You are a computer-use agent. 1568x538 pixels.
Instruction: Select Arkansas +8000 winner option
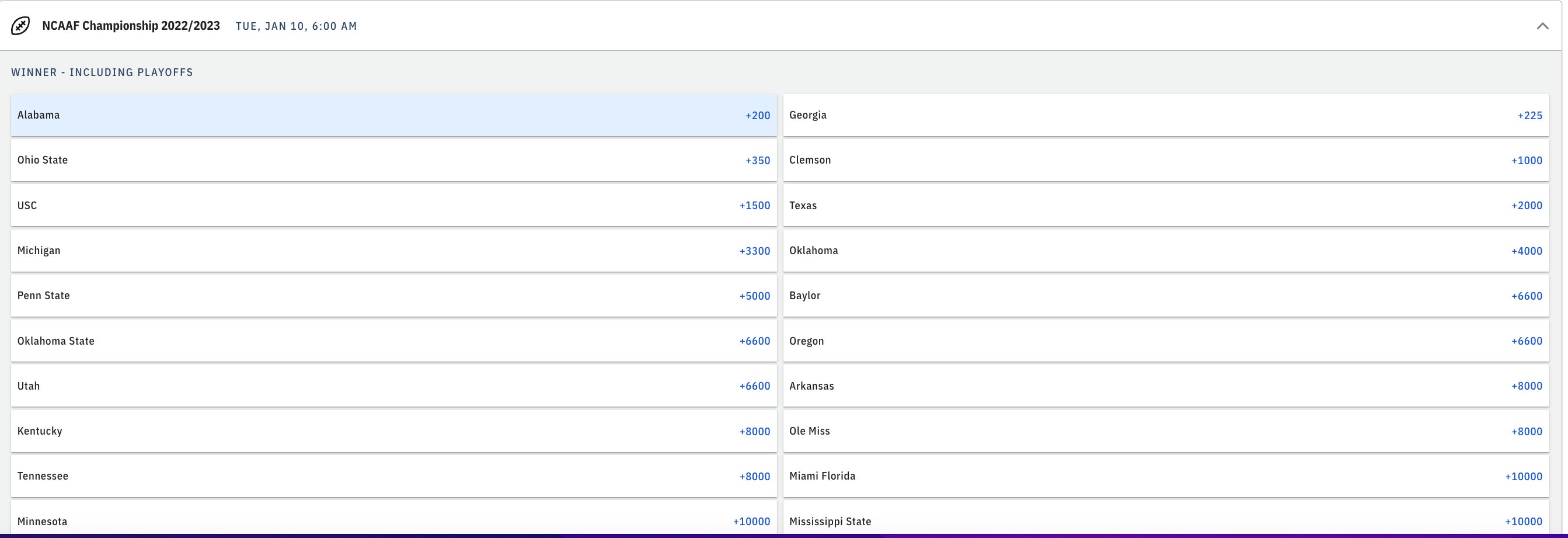[x=1165, y=386]
